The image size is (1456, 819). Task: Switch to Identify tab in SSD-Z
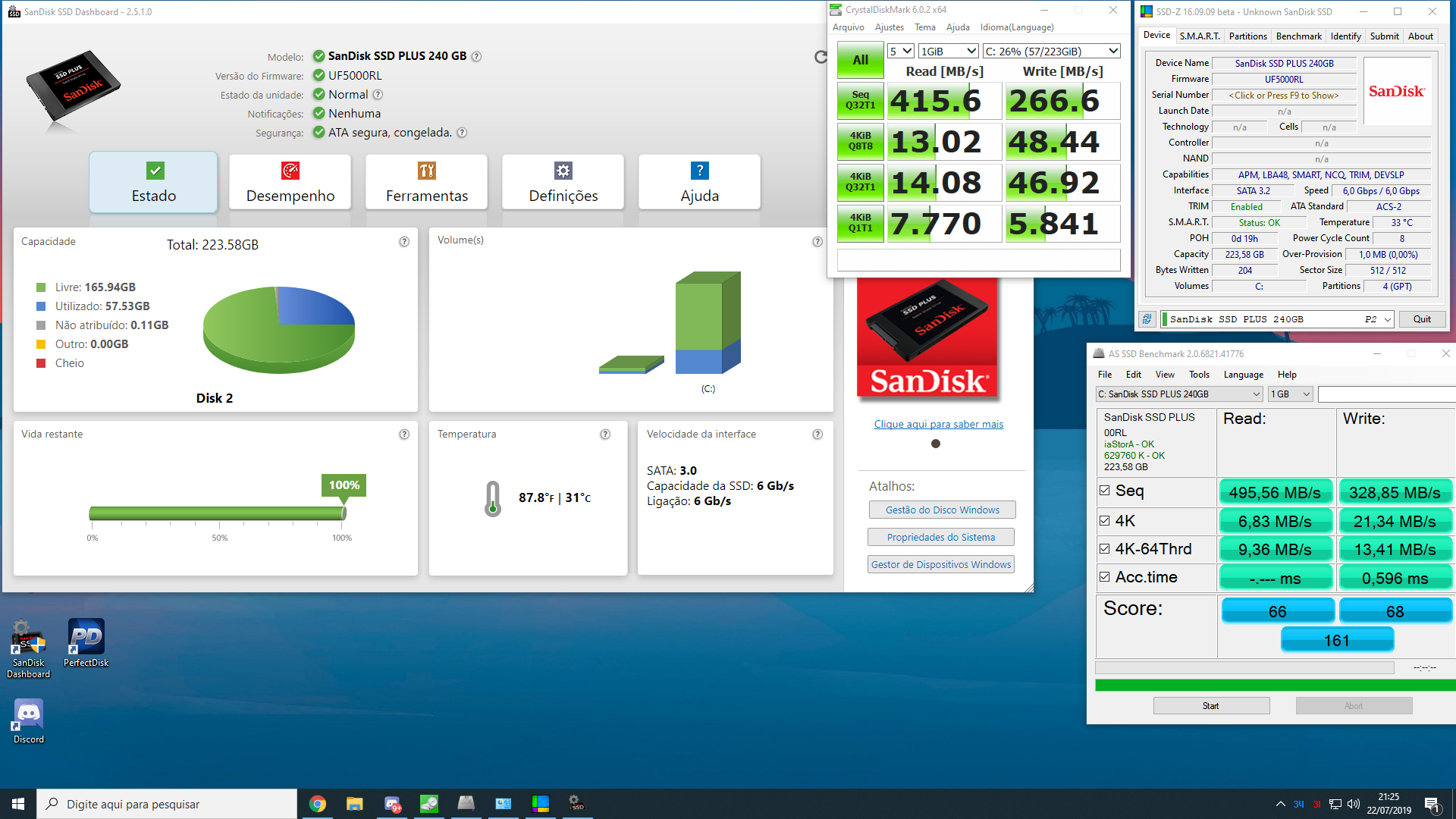click(1345, 36)
